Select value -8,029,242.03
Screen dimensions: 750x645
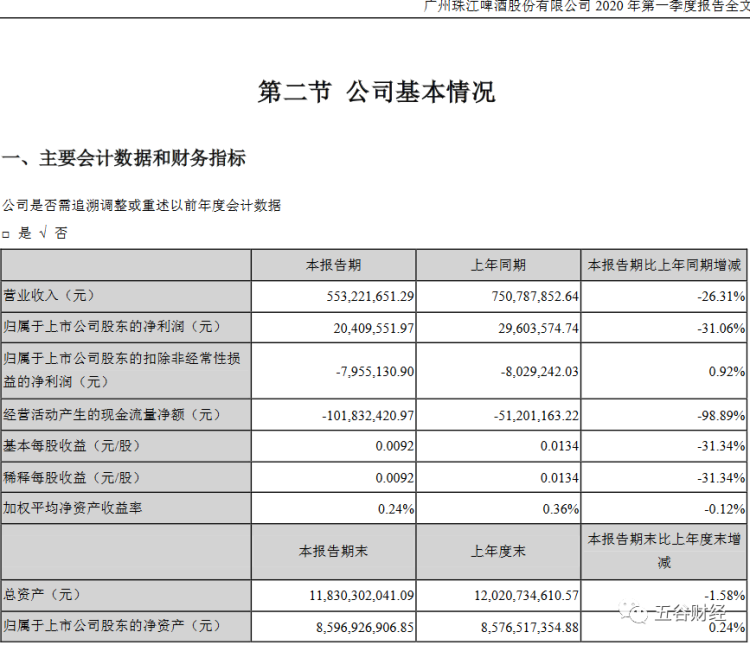540,371
